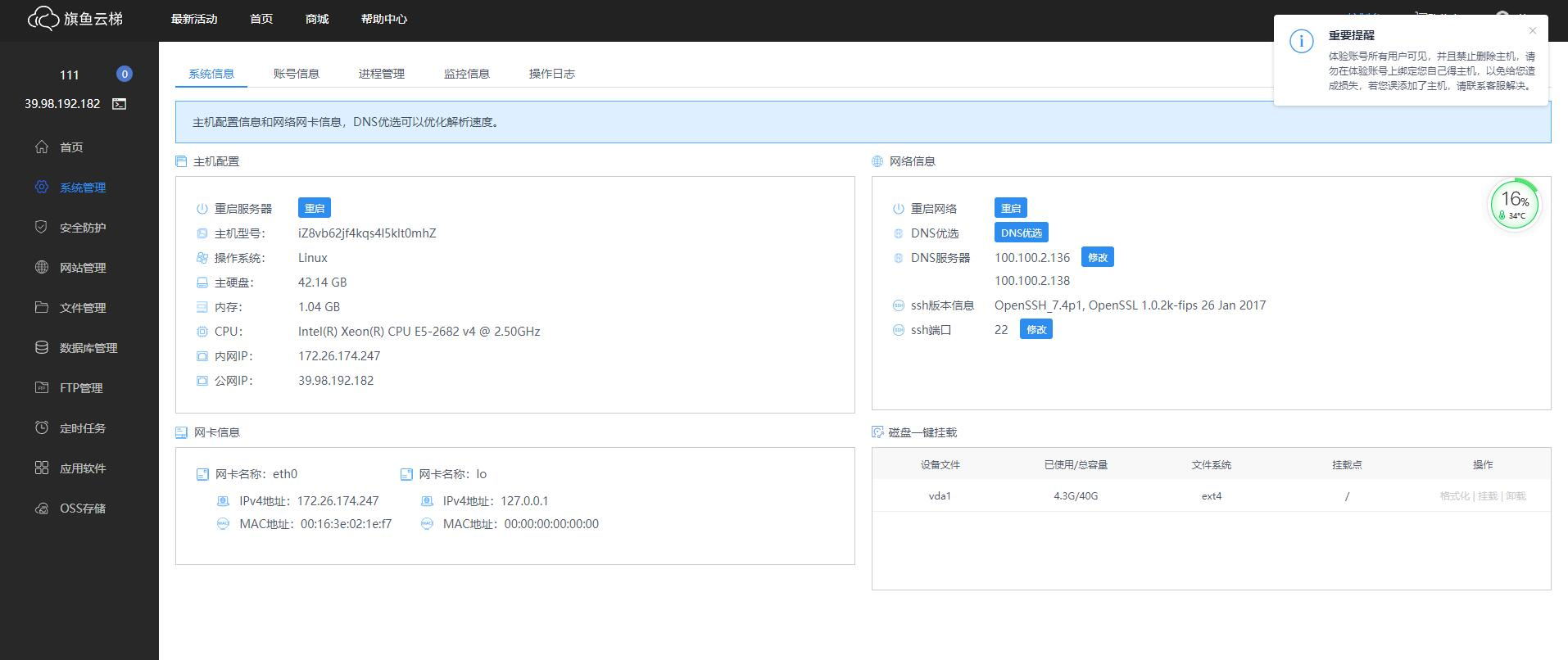
Task: Open 安全防护 shield icon
Action: click(42, 227)
